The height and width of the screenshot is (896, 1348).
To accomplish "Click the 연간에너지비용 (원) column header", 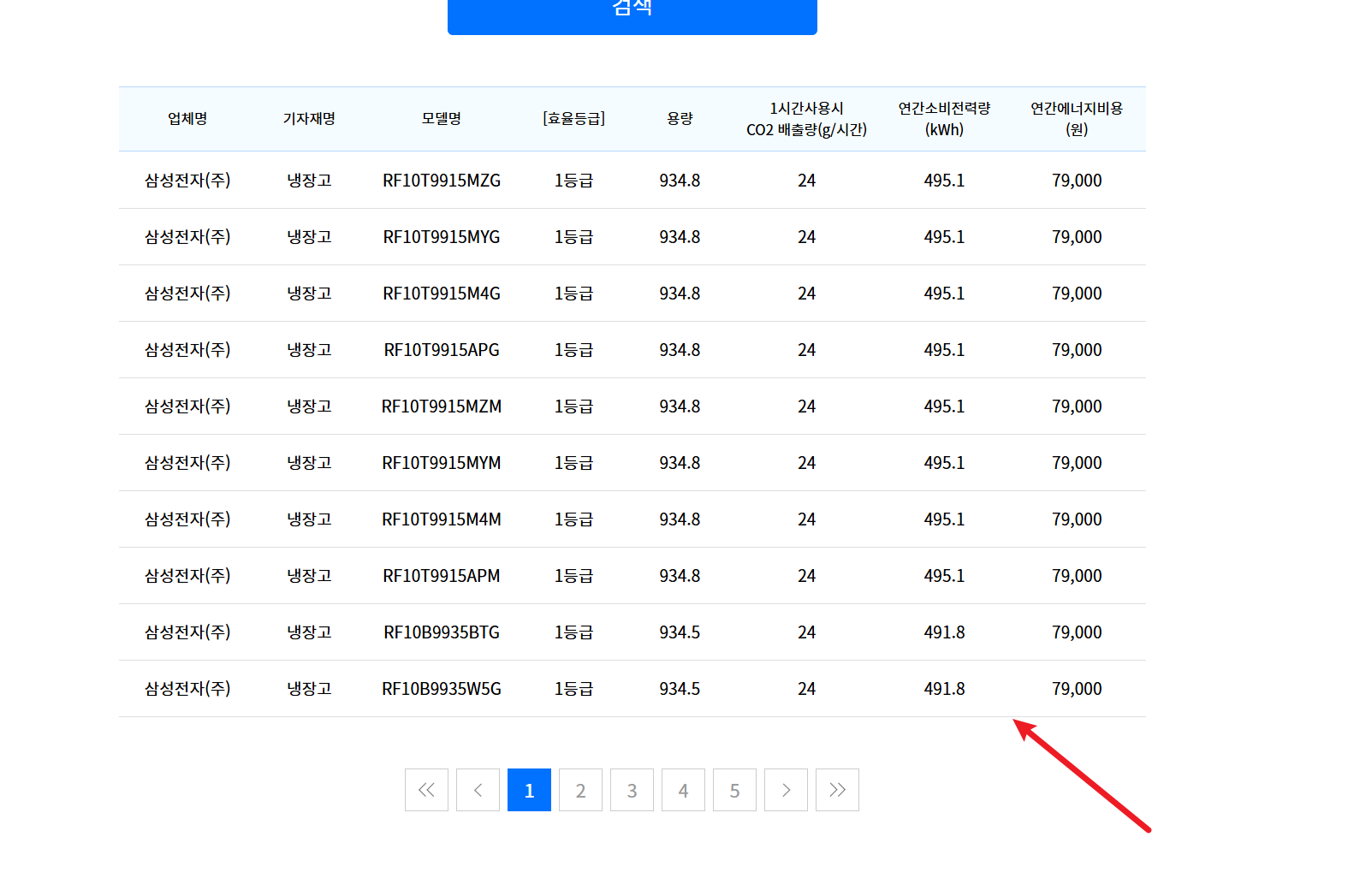I will [x=1077, y=119].
